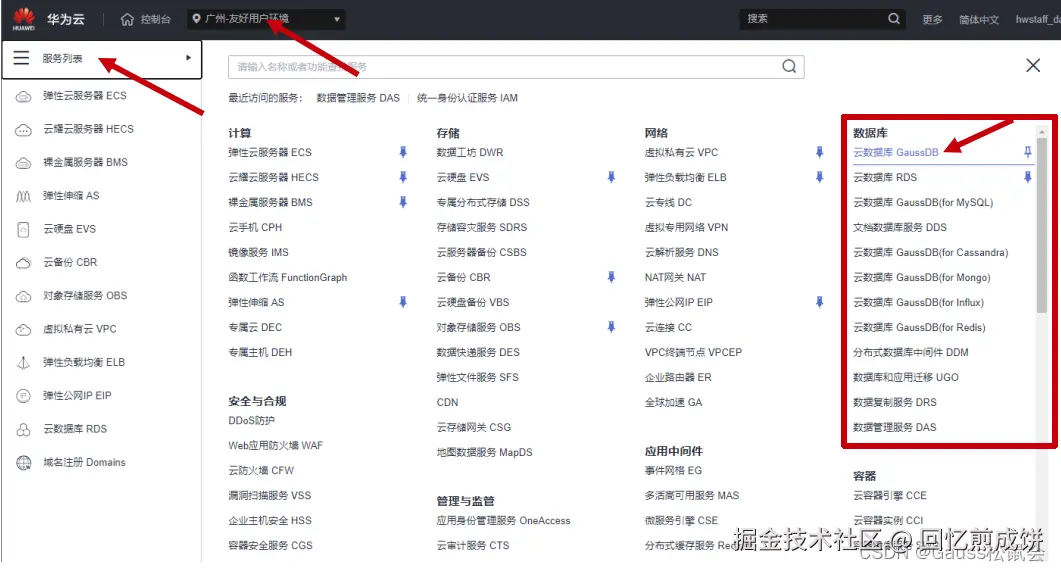
Task: Unpin 云数据库 RDS in database list
Action: tap(1027, 177)
